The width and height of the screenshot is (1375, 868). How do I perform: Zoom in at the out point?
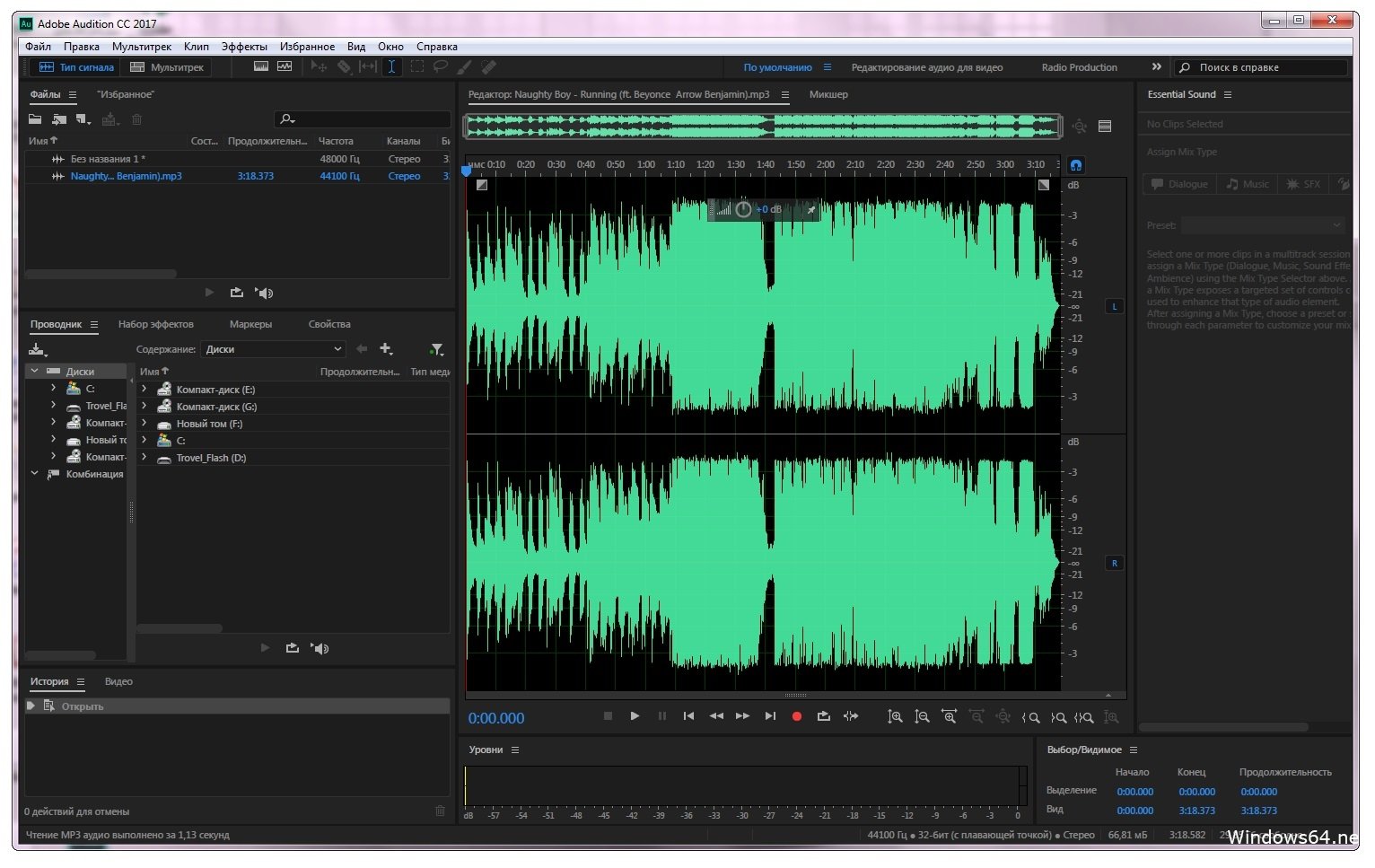pos(1058,717)
